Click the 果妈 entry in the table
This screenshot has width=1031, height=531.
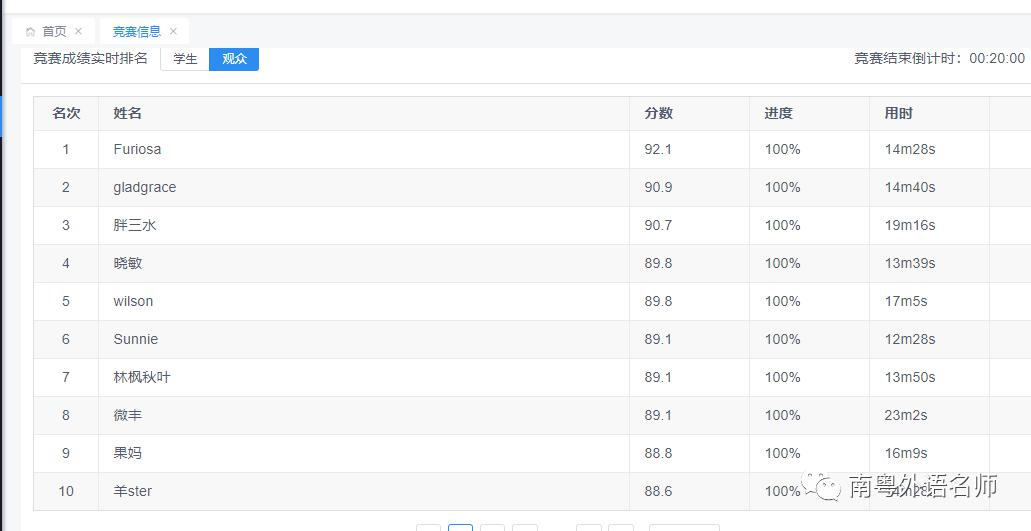(x=128, y=453)
